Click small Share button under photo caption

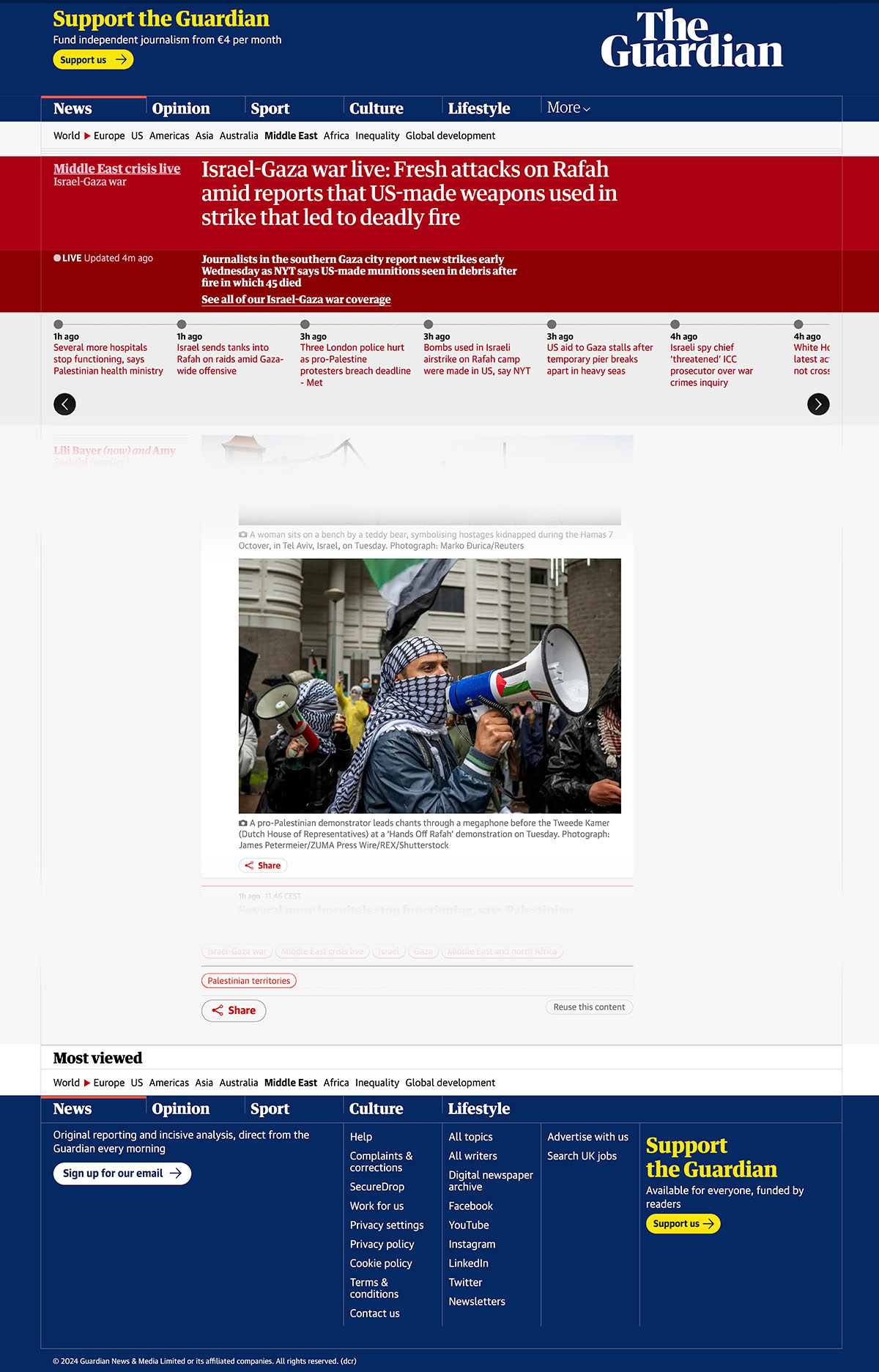click(x=263, y=866)
